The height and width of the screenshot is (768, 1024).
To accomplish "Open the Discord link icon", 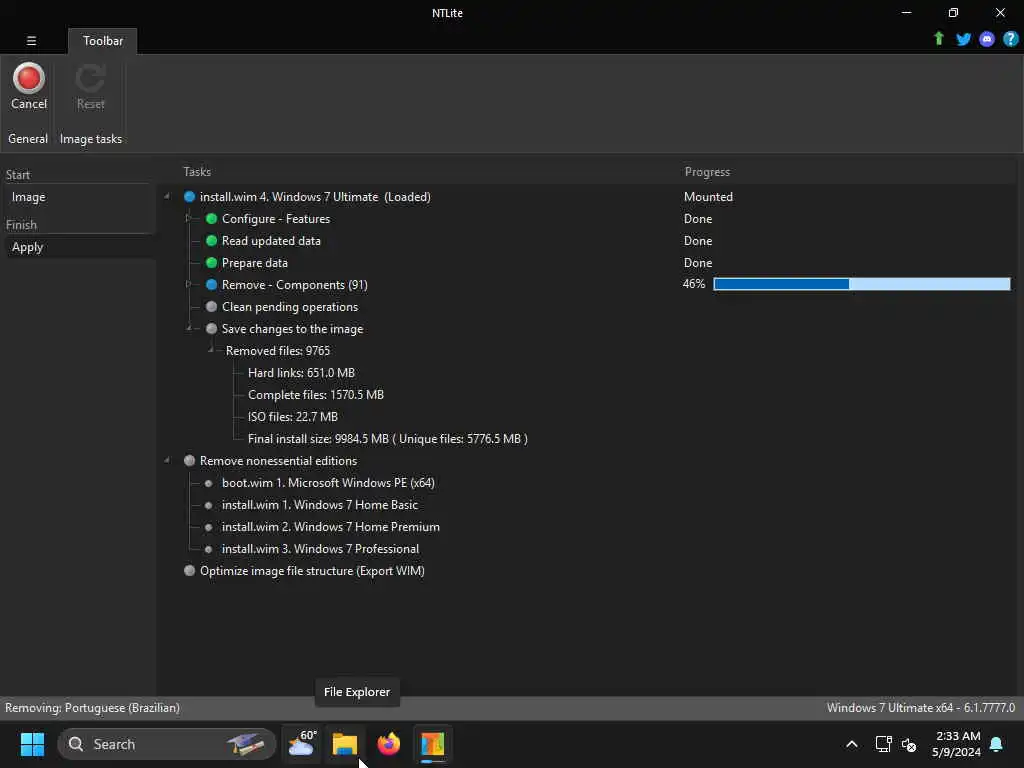I will tap(987, 39).
